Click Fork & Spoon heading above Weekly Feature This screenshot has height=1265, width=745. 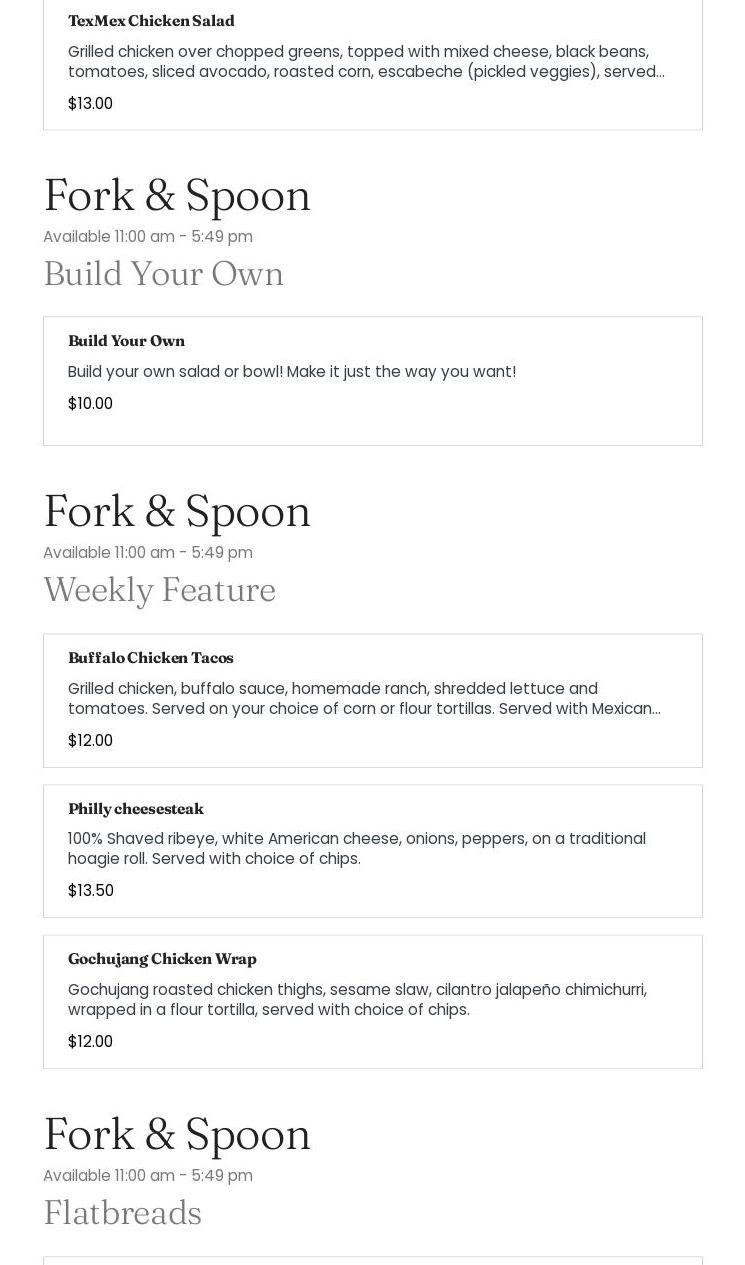[177, 511]
